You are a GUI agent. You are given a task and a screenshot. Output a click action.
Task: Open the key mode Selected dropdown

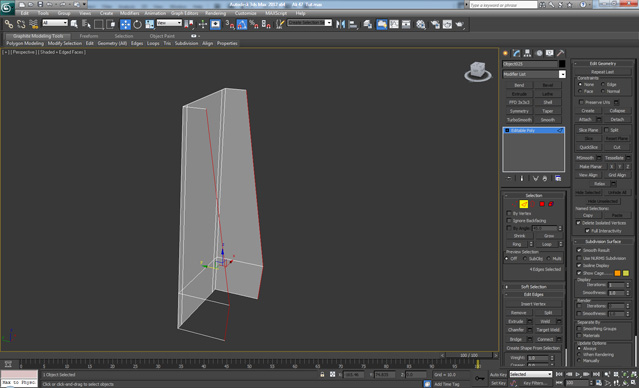point(531,374)
